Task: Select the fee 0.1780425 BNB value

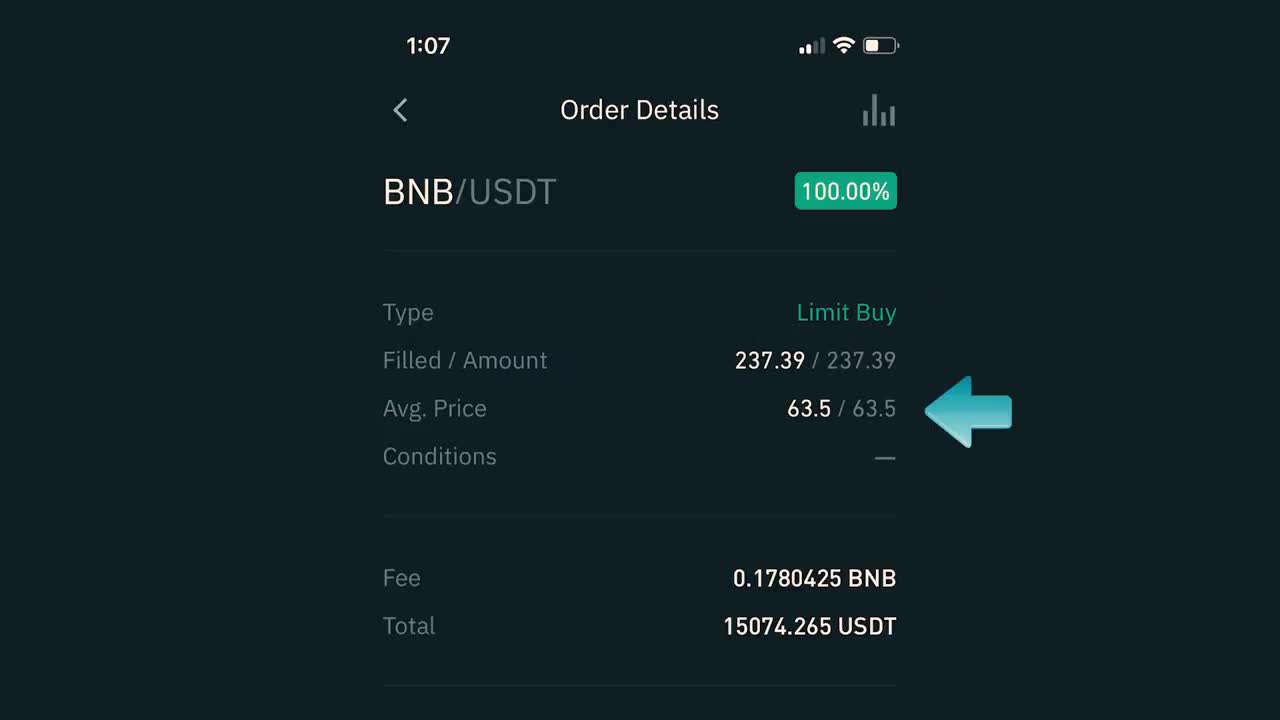Action: click(x=814, y=578)
